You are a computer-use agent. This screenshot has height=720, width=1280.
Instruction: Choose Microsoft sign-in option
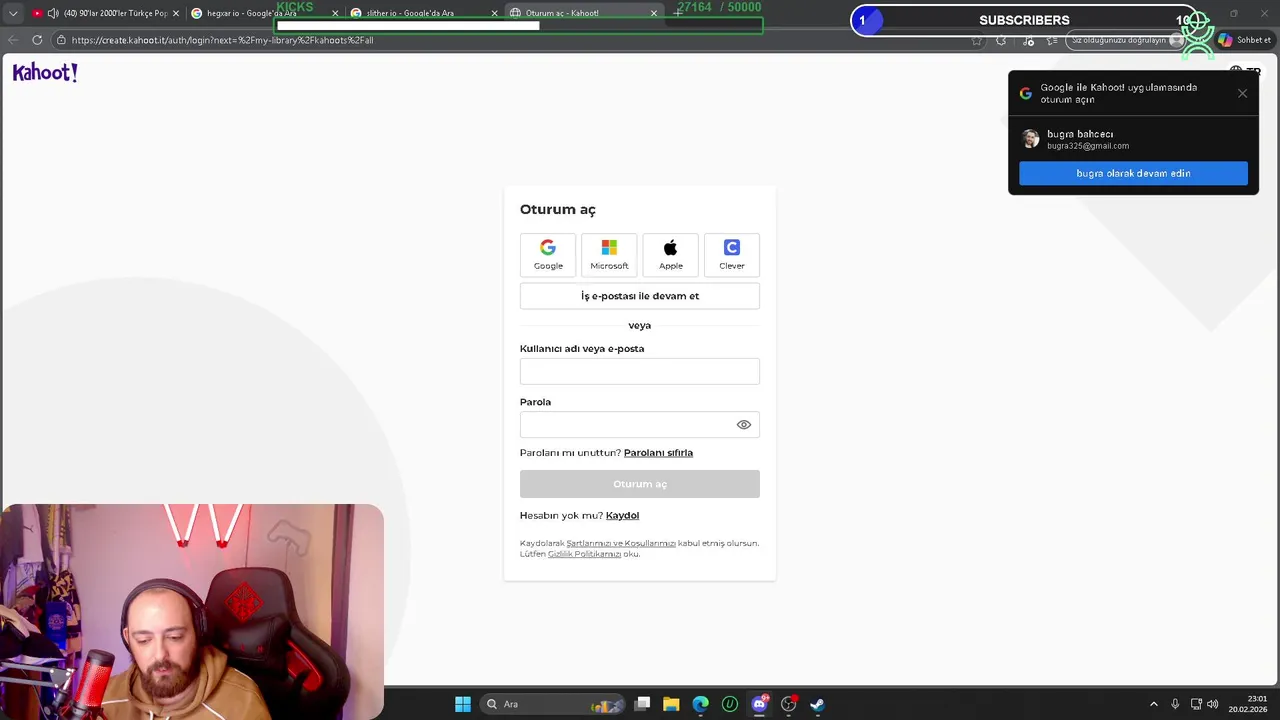(609, 255)
